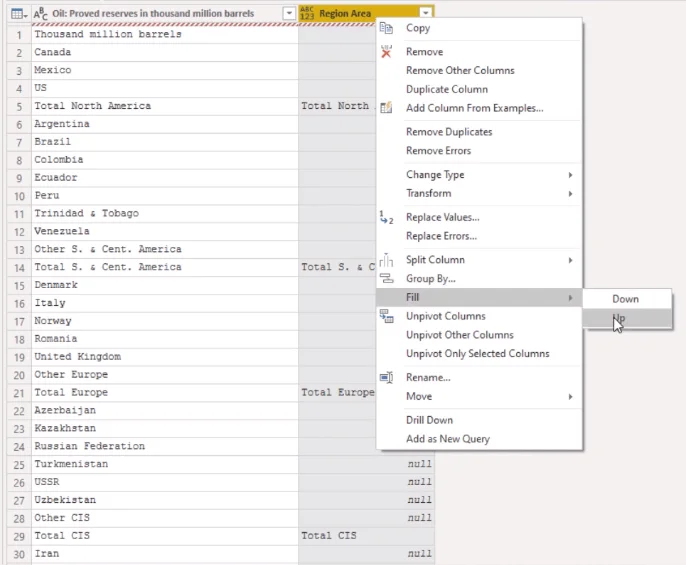Click the 'Kazakhstan' cell
This screenshot has width=686, height=565.
[164, 428]
